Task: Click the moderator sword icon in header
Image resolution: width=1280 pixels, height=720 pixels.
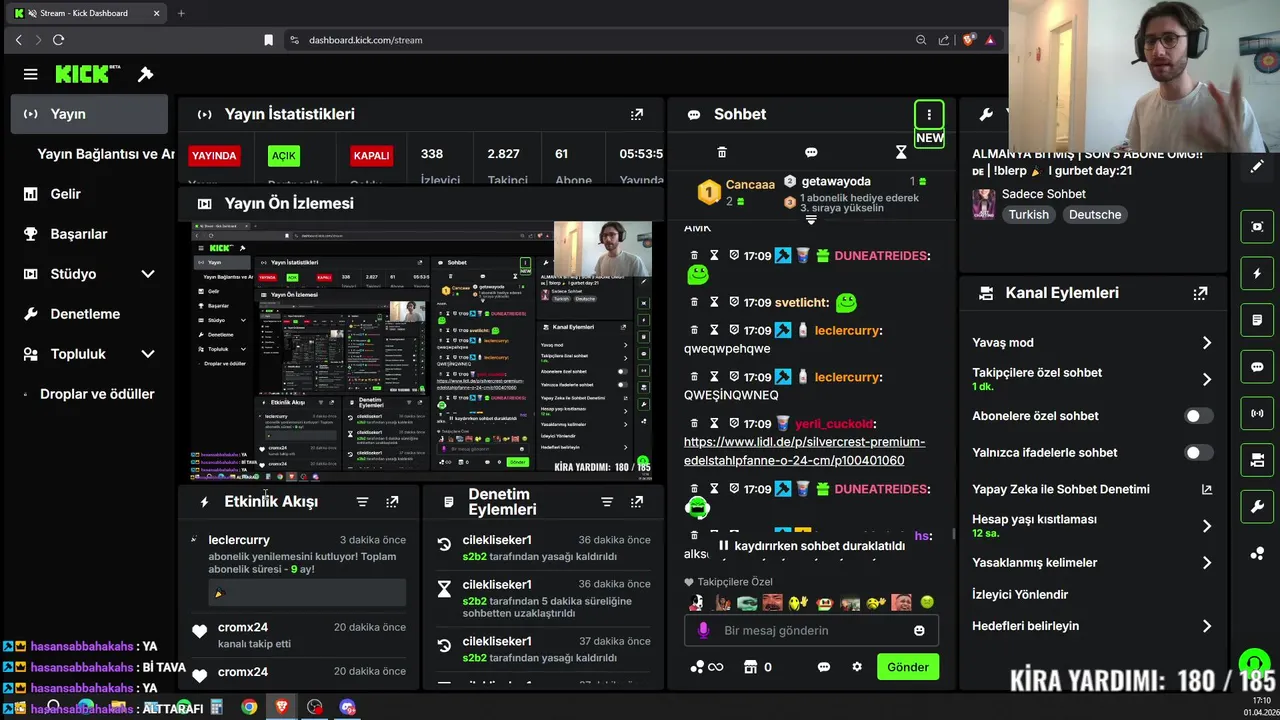Action: 145,74
